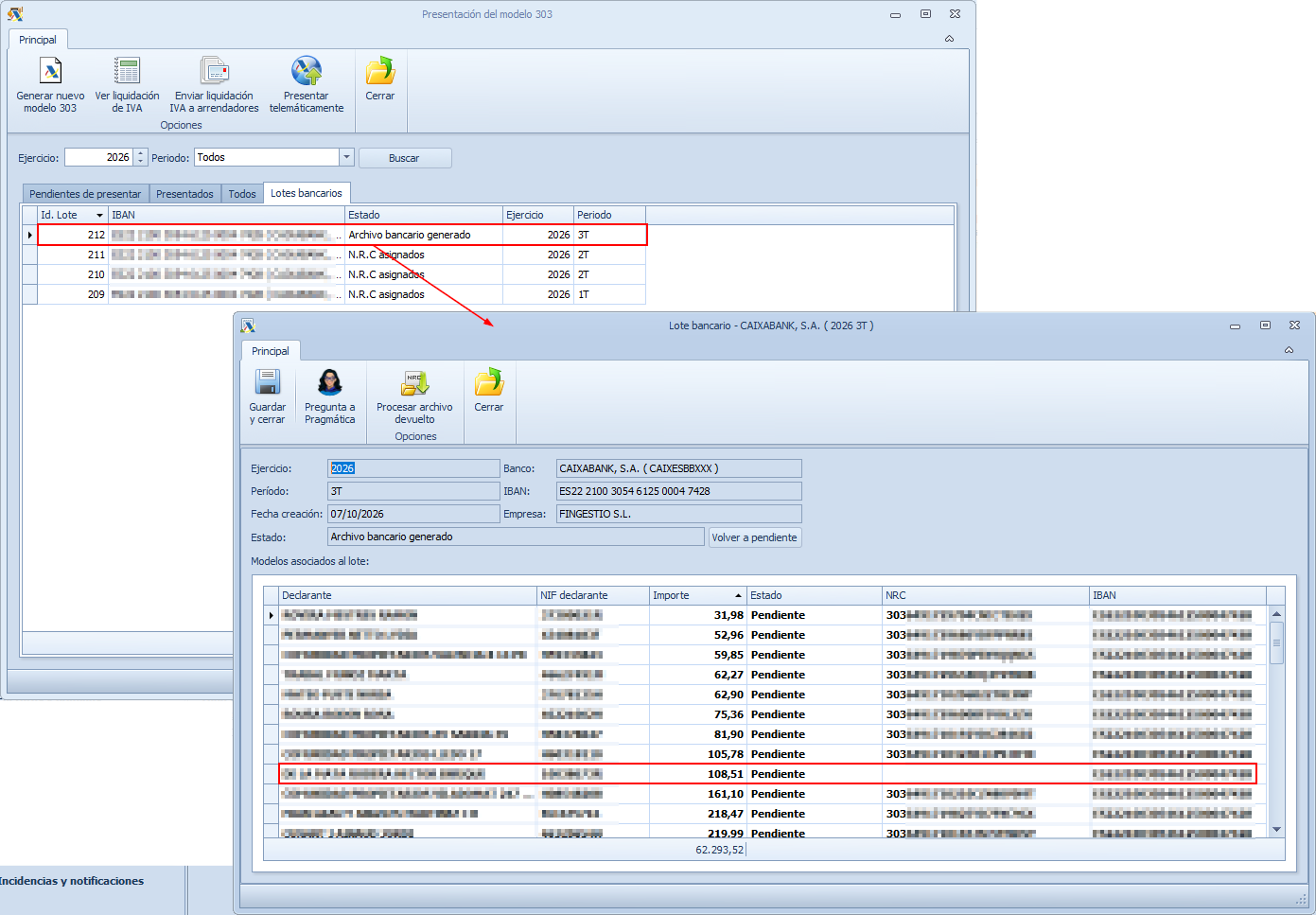Viewport: 1316px width, 915px height.
Task: Click Presentar telemáticamente icon
Action: coord(307,71)
